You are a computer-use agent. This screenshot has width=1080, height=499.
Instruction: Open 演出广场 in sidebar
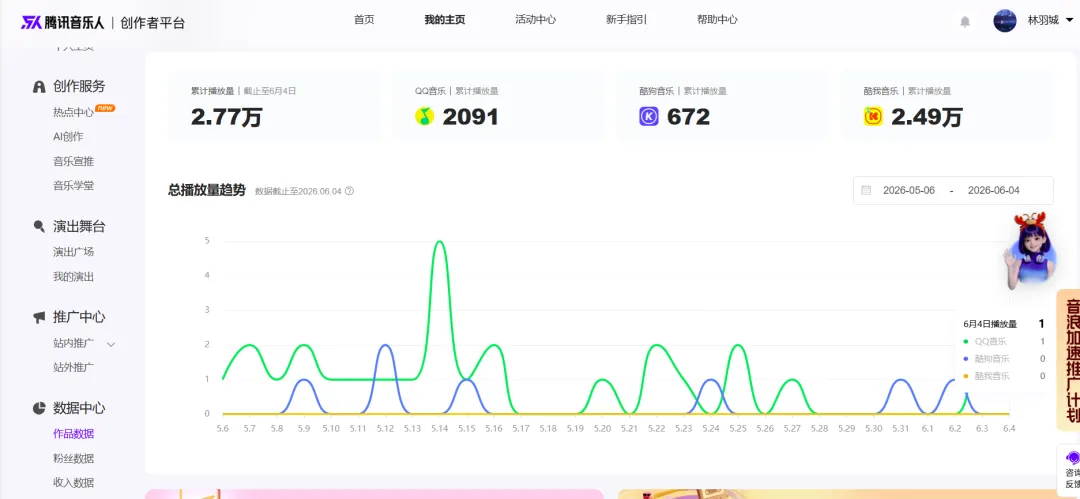(74, 252)
